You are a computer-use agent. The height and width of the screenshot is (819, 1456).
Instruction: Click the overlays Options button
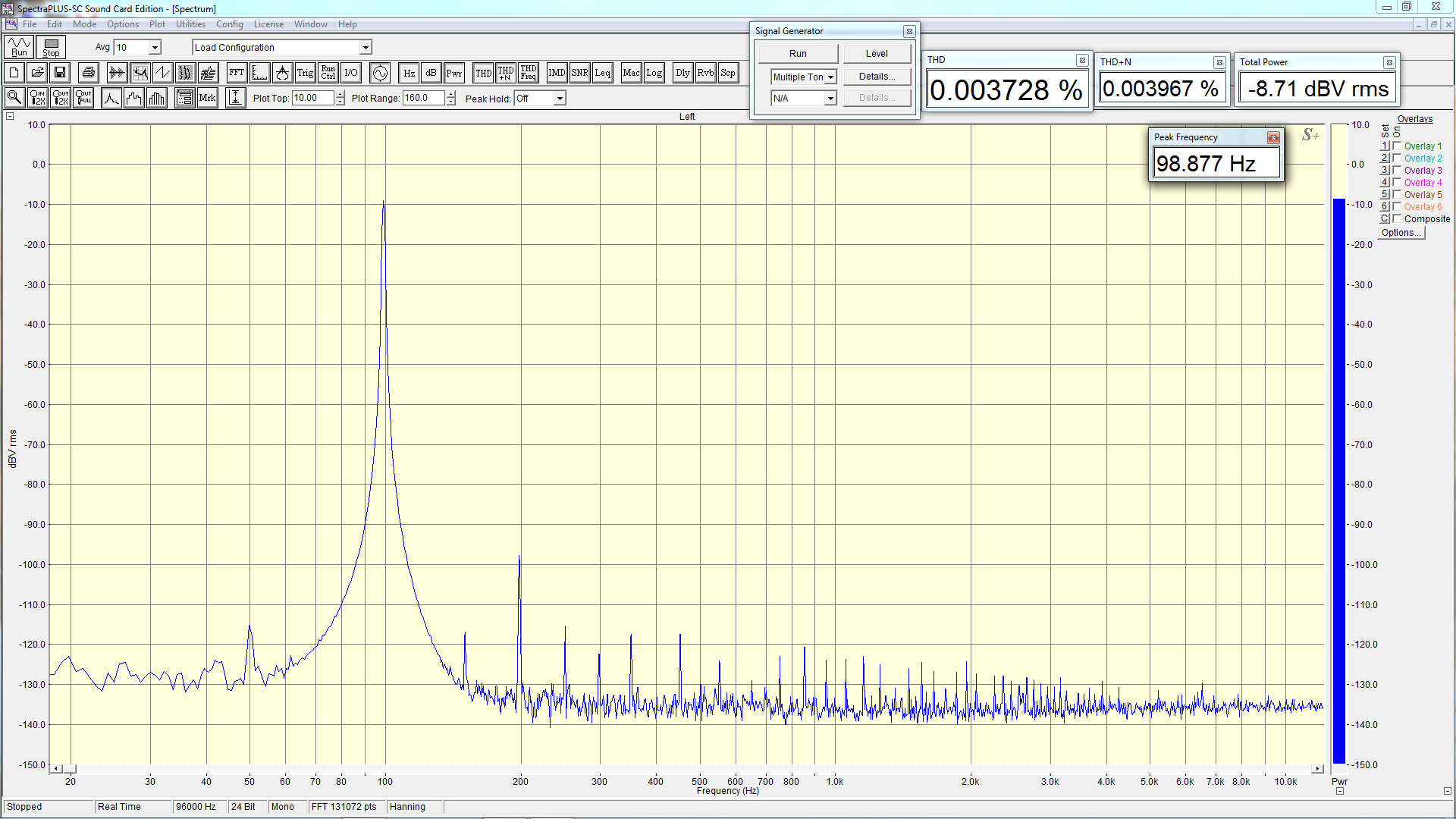[1401, 233]
